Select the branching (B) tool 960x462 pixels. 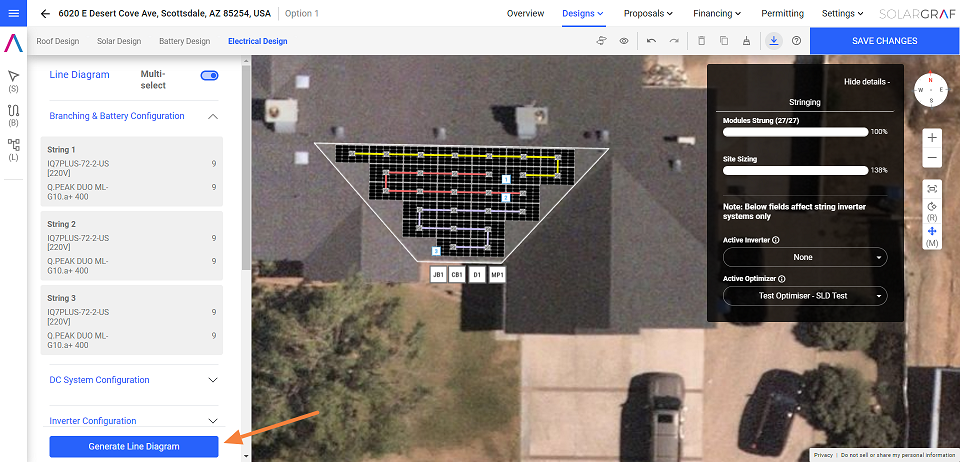(x=13, y=110)
